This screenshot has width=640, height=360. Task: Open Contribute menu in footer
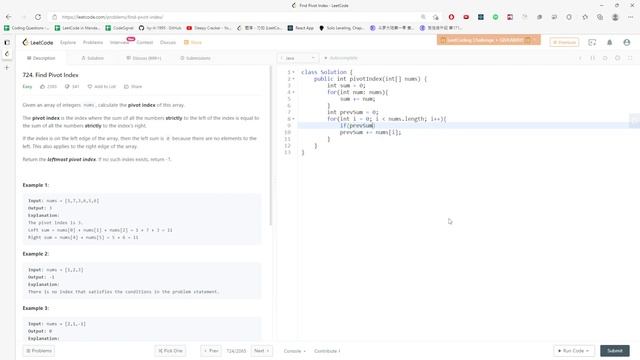click(x=327, y=351)
